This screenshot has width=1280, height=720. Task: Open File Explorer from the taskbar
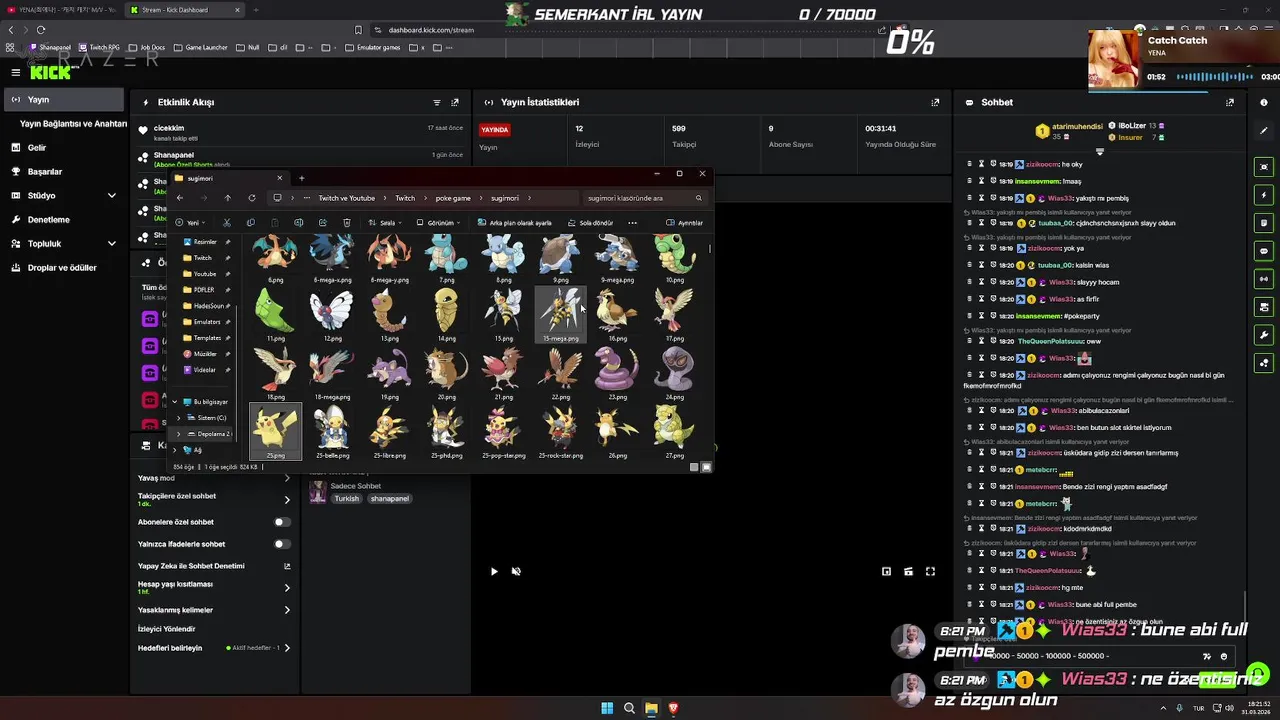(651, 708)
